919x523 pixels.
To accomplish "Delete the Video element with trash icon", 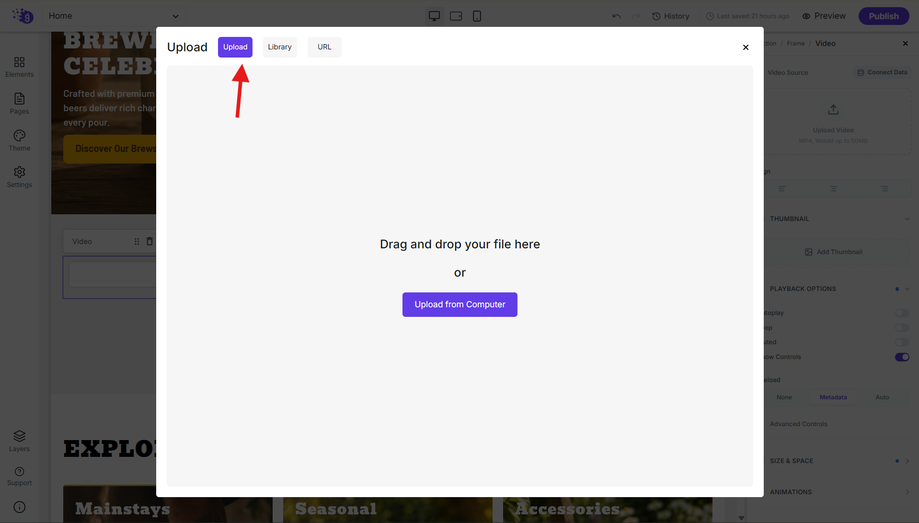I will (x=149, y=242).
